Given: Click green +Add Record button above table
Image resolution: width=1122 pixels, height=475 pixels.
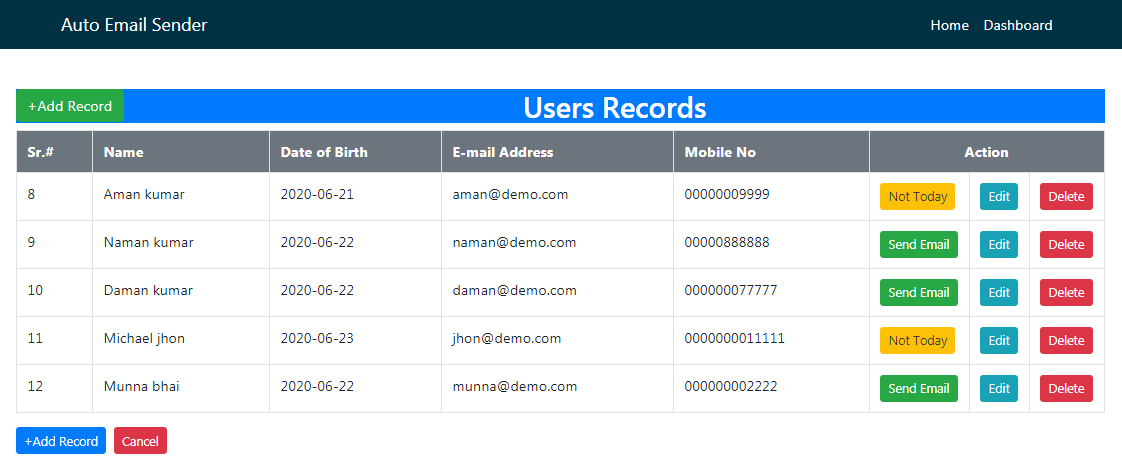Looking at the screenshot, I should [70, 106].
